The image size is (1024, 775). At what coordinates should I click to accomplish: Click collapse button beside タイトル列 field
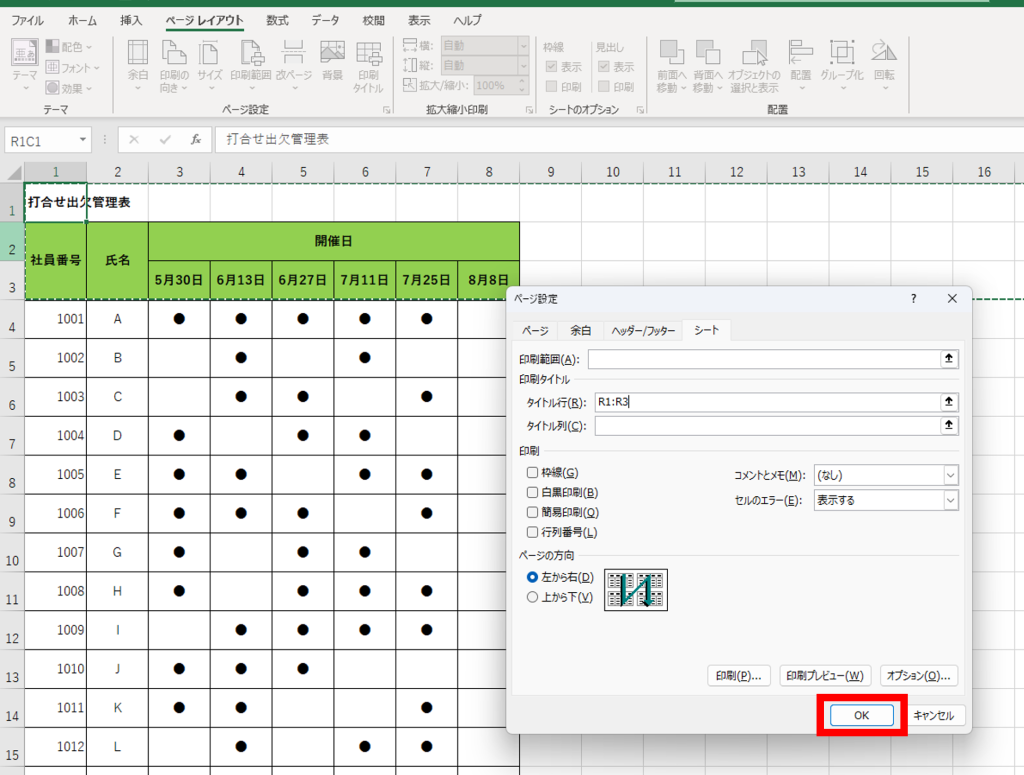[x=949, y=425]
